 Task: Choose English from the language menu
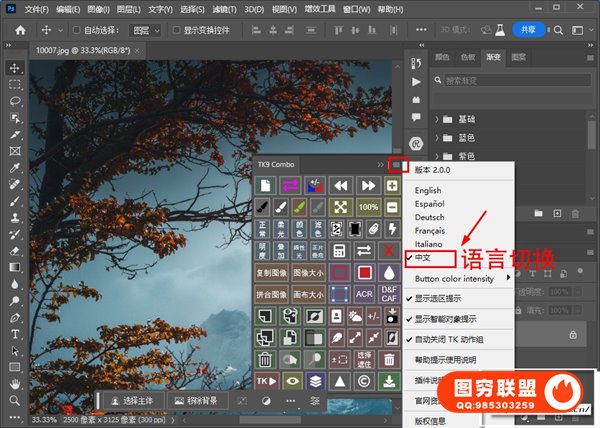(x=428, y=190)
